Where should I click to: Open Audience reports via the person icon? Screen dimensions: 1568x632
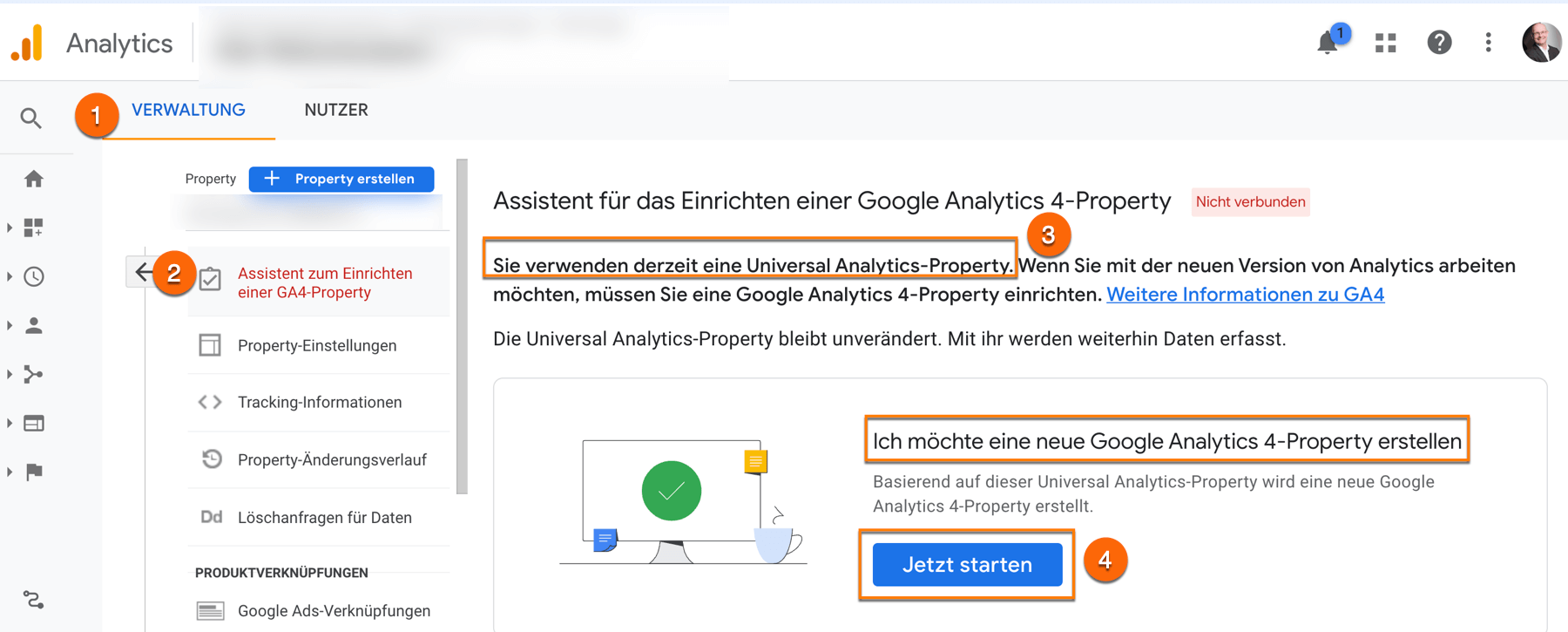pyautogui.click(x=34, y=324)
